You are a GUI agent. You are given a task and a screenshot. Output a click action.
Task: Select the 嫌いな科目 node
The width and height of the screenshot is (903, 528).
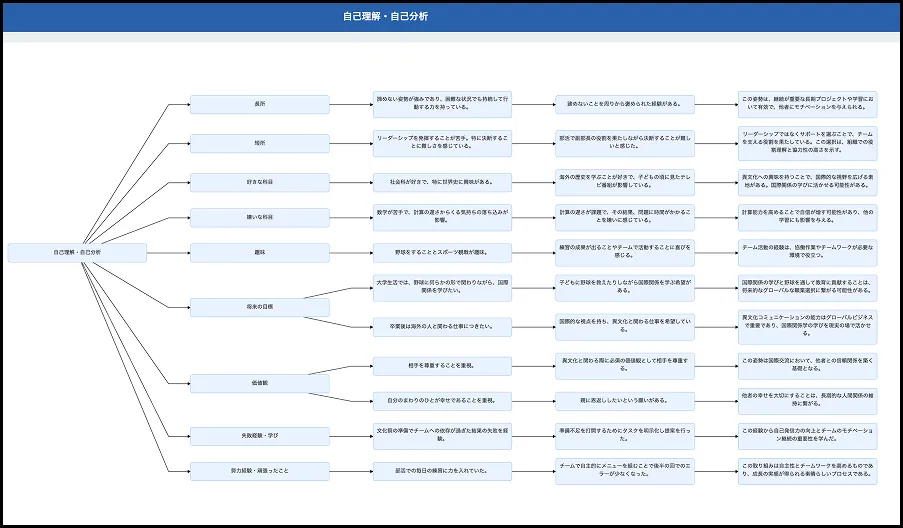pyautogui.click(x=260, y=218)
